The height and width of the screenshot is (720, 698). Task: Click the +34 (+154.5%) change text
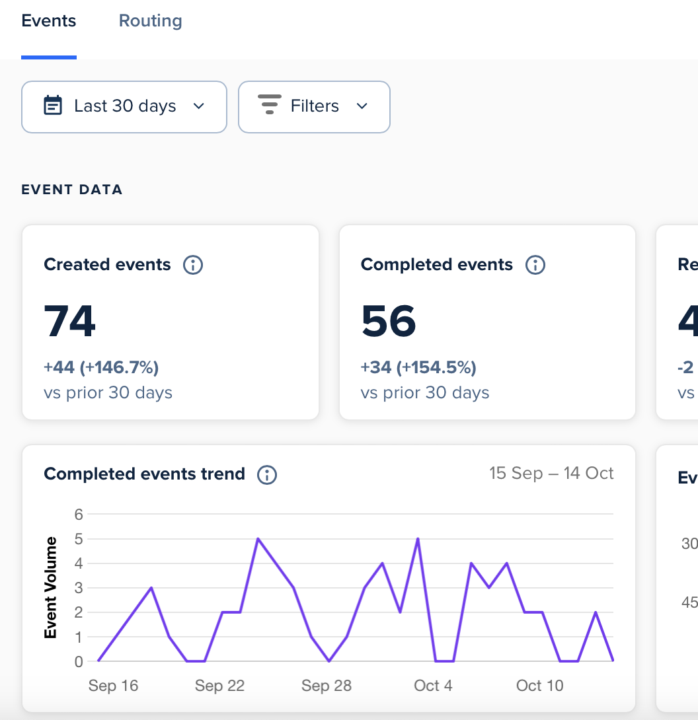point(418,367)
